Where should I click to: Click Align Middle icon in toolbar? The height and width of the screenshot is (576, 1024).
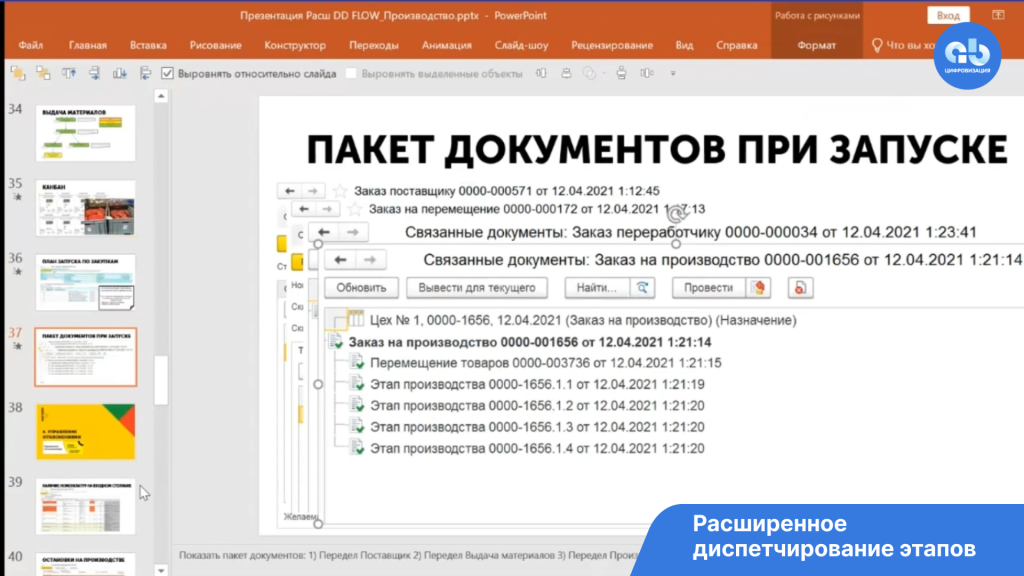pos(621,73)
